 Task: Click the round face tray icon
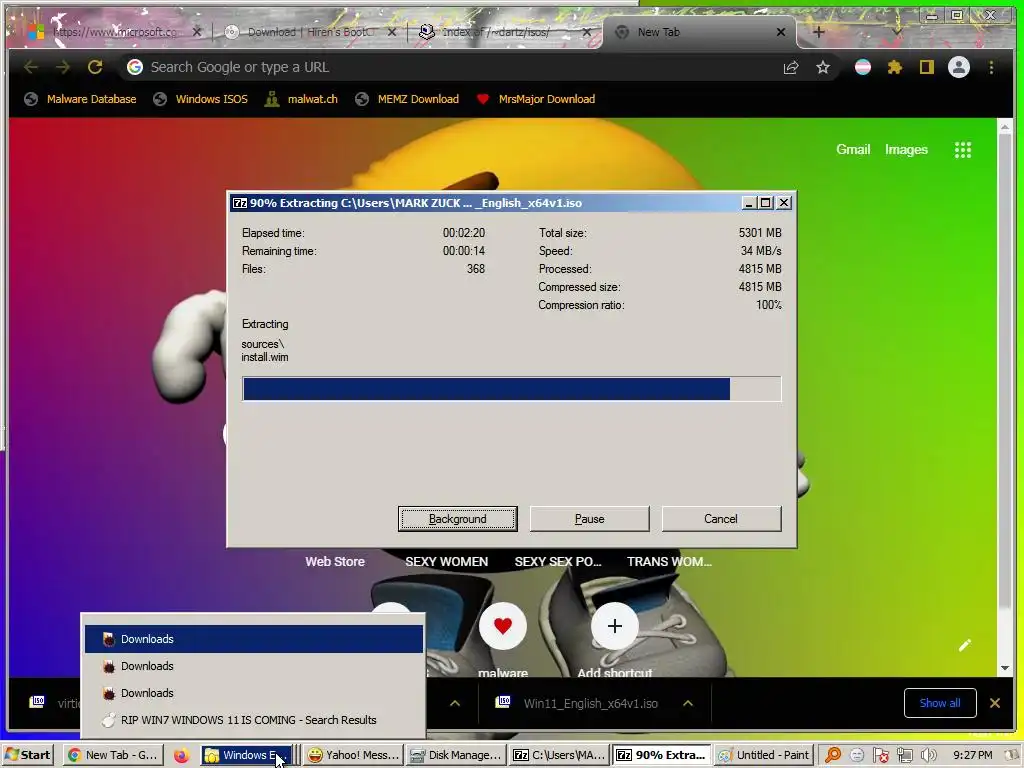click(857, 756)
